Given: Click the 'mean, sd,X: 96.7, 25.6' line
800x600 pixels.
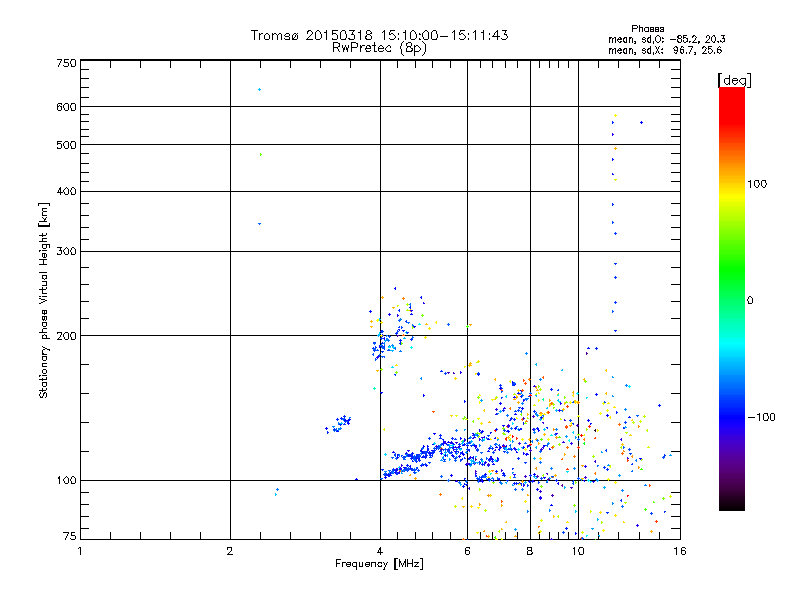Looking at the screenshot, I should (x=665, y=50).
